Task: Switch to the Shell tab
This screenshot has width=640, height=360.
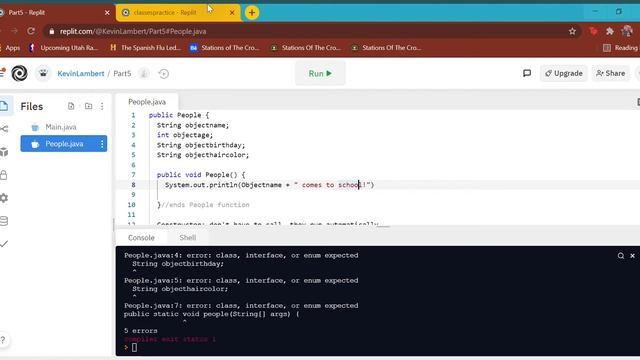Action: click(187, 238)
